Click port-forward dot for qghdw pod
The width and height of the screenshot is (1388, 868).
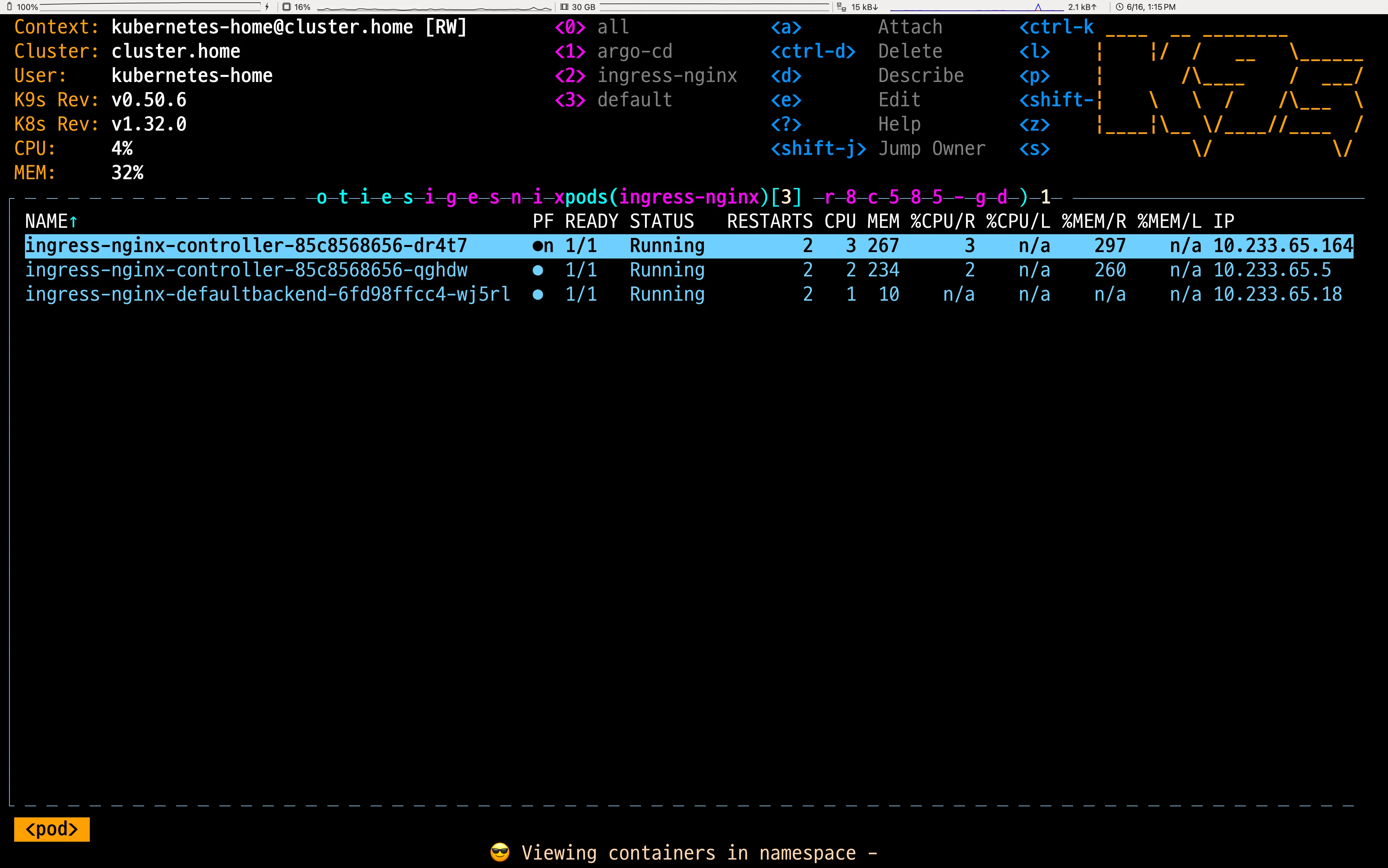(x=538, y=270)
